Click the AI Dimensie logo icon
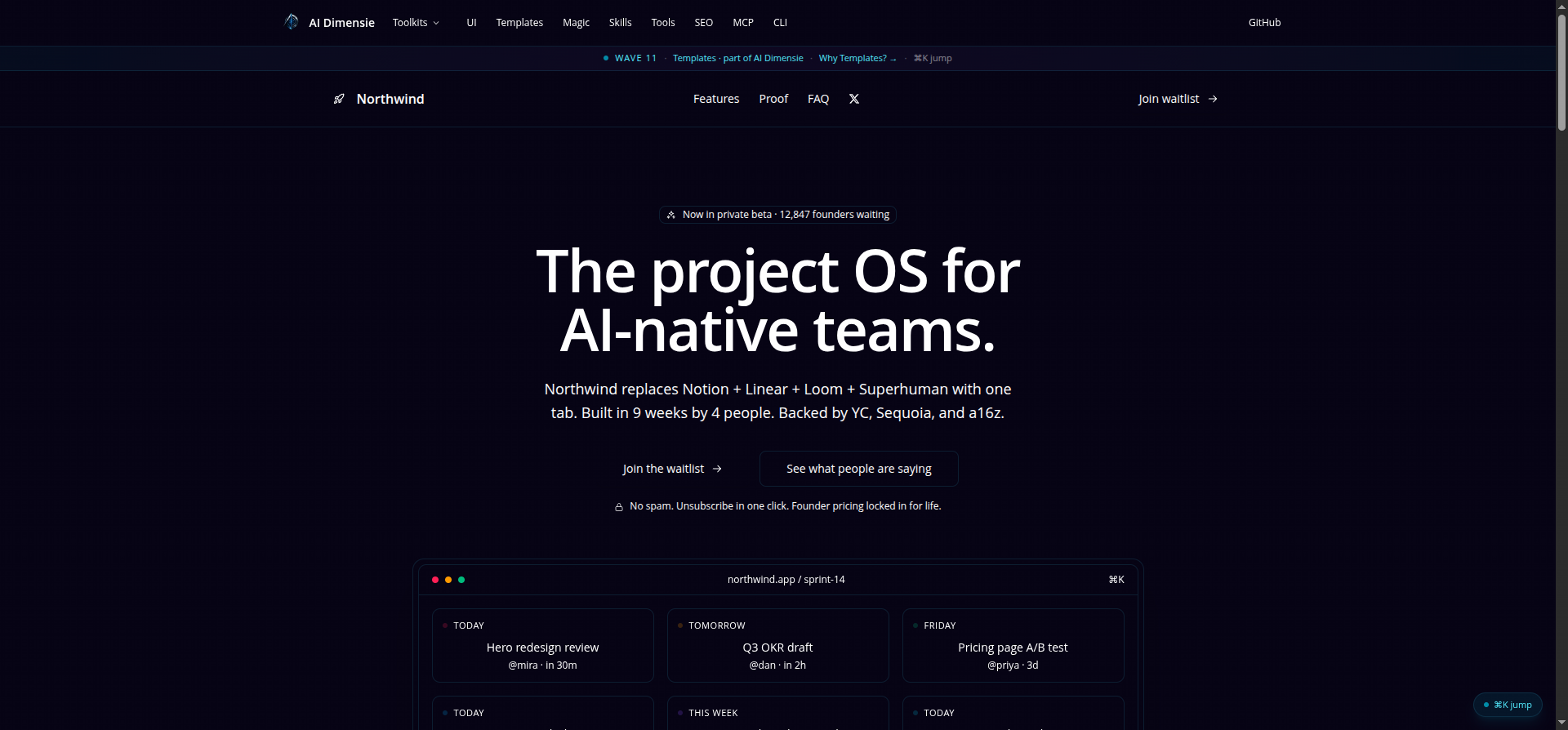 (291, 22)
